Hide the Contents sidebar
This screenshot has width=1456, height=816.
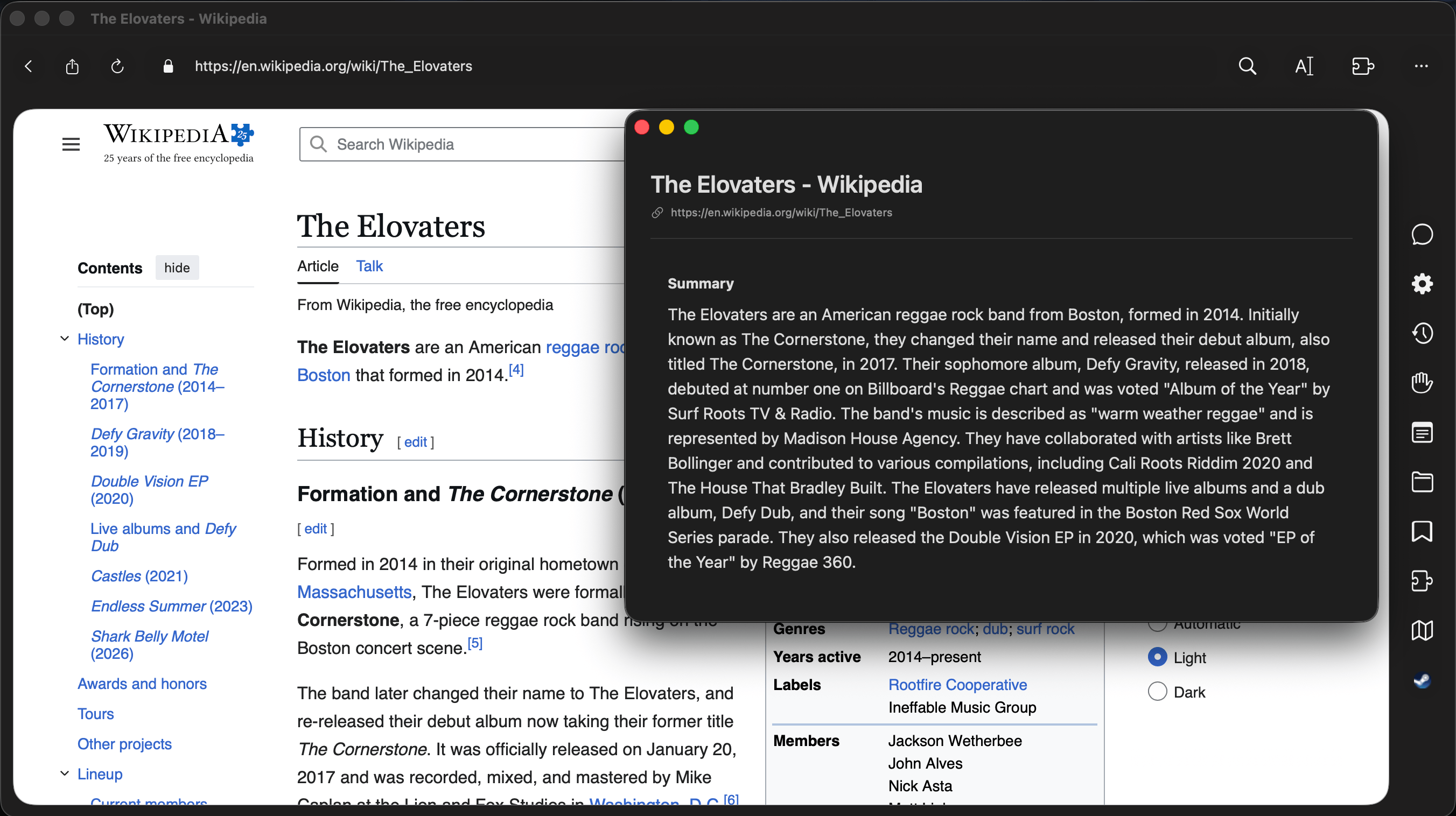177,268
